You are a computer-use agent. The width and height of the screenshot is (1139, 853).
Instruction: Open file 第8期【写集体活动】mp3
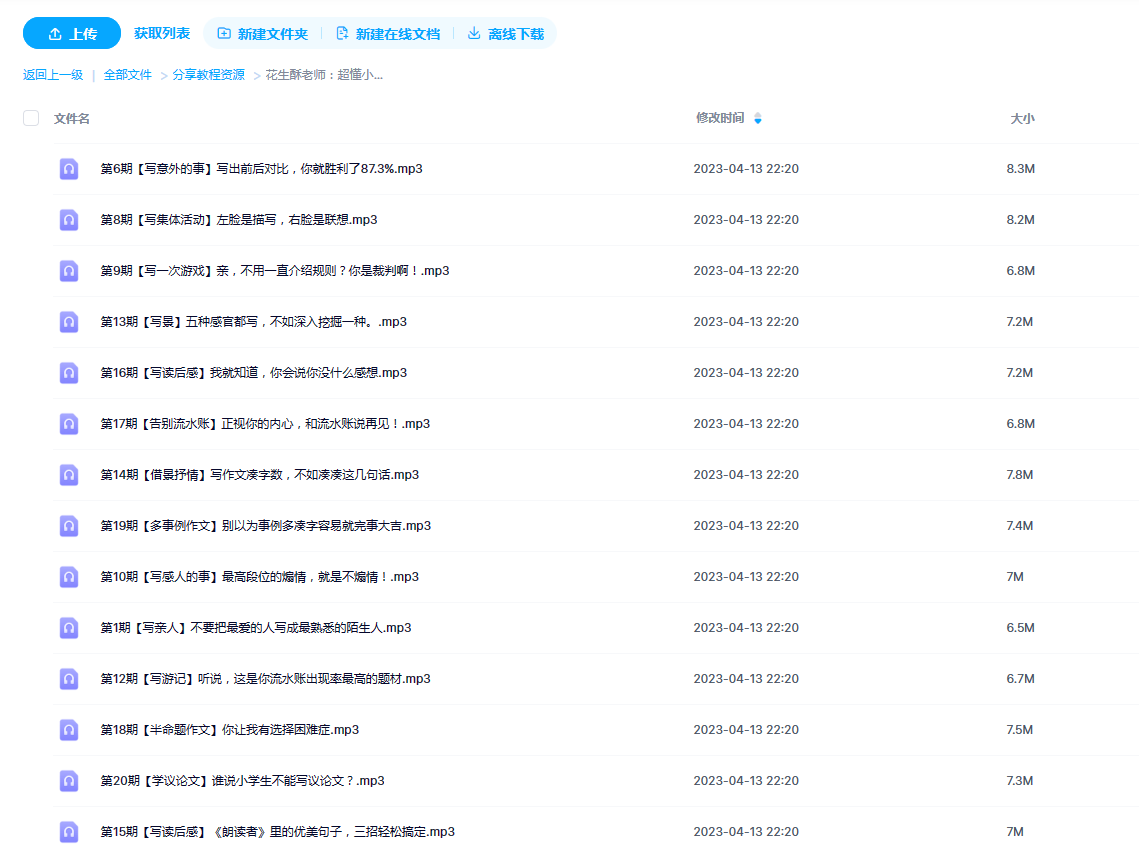(239, 219)
